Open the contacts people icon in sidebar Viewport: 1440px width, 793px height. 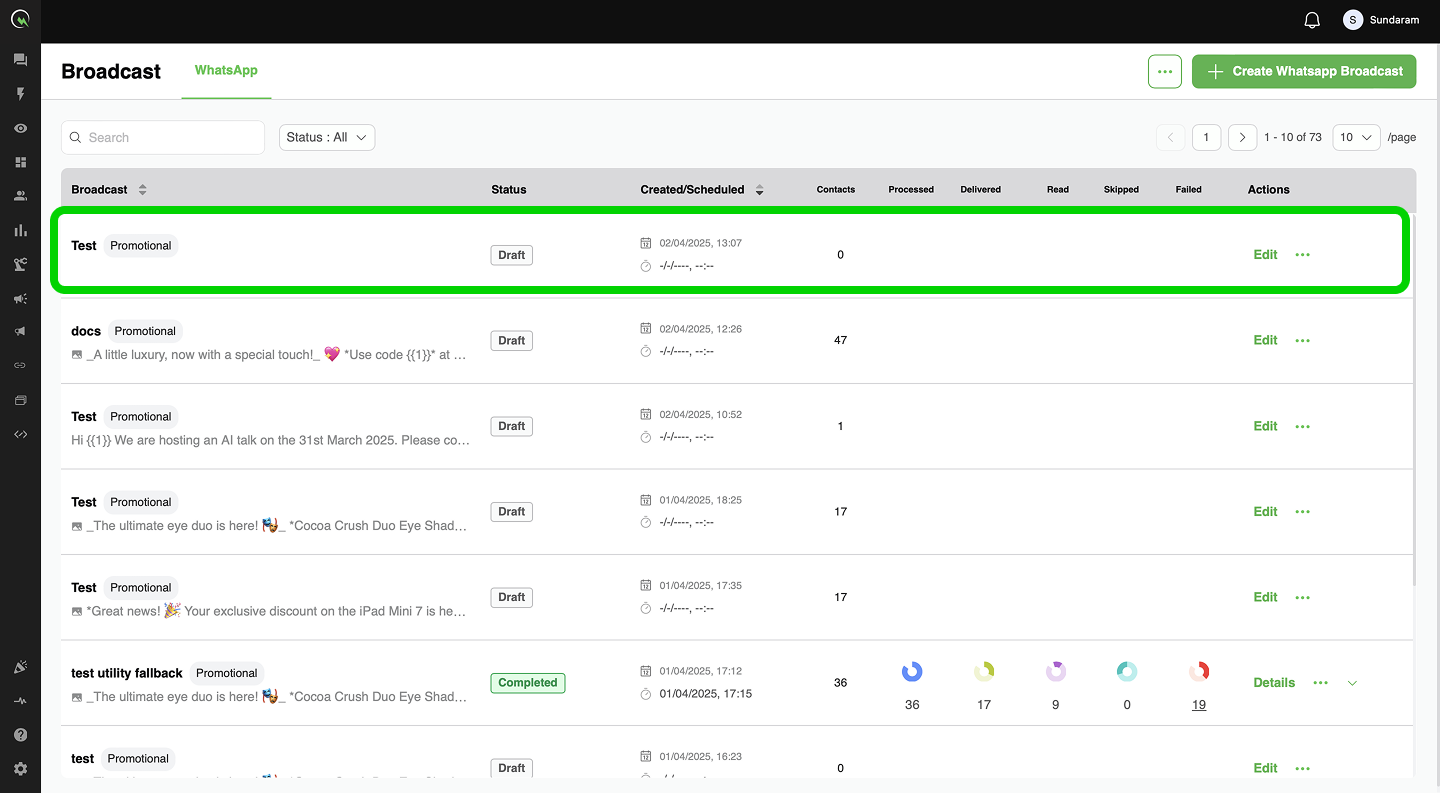(20, 196)
